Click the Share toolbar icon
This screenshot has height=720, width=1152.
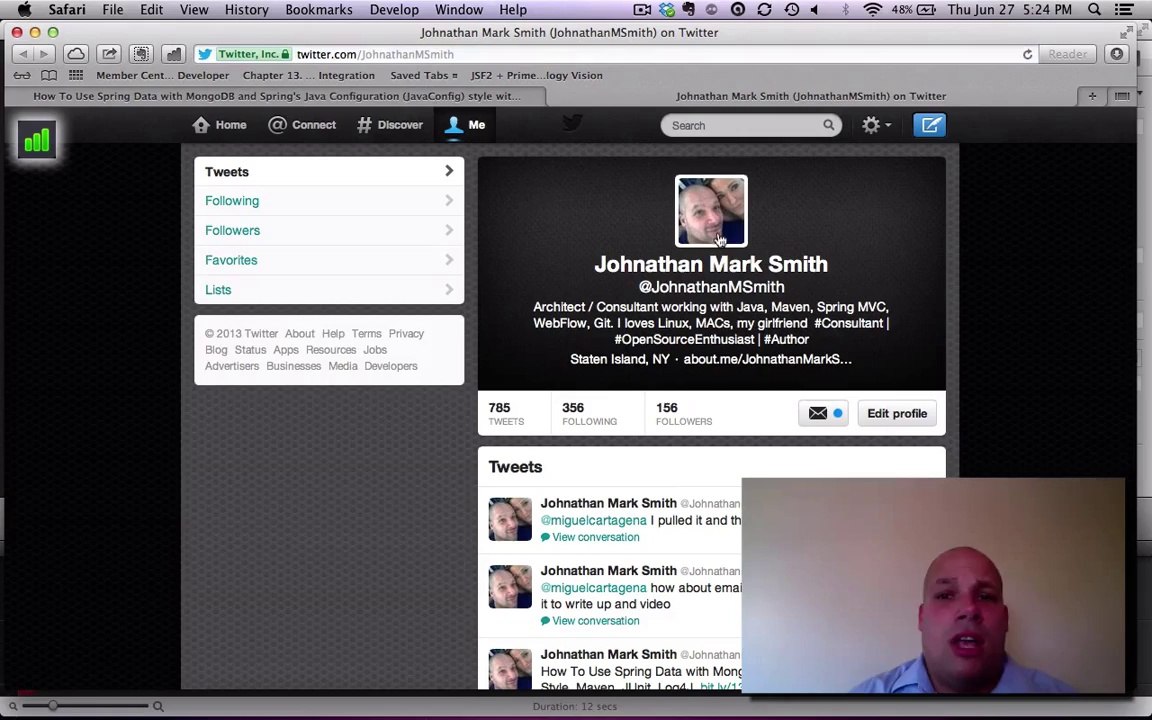coord(109,54)
